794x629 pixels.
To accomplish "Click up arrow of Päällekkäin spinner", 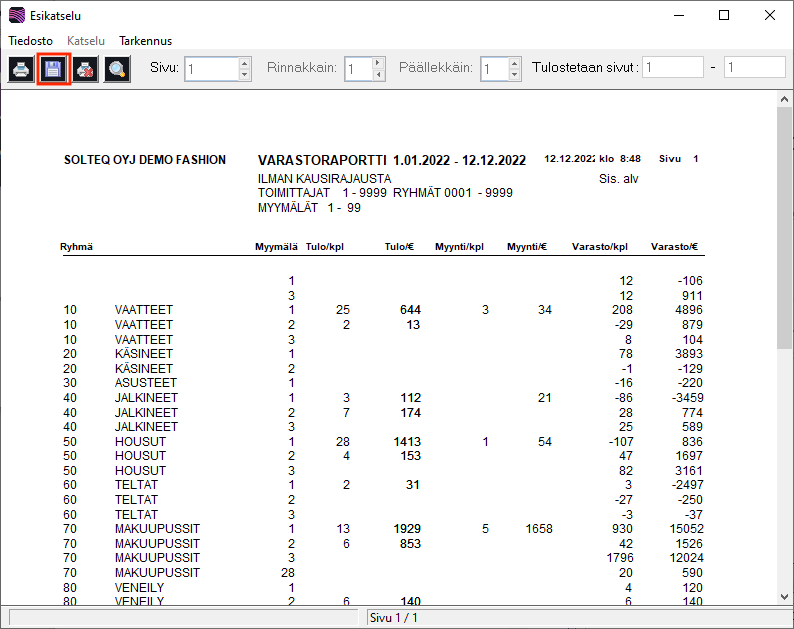I will (514, 63).
